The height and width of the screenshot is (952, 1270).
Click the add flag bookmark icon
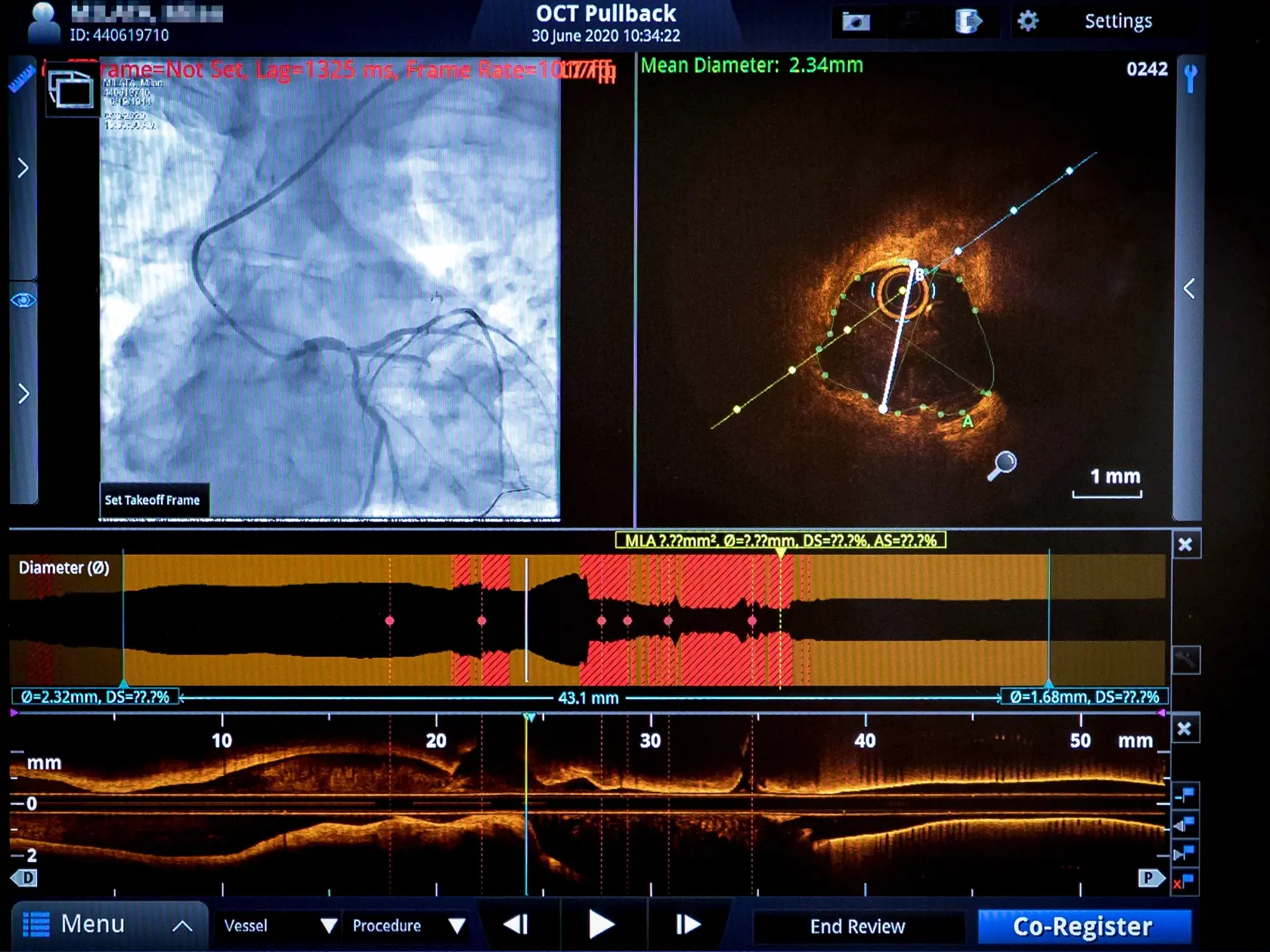(1184, 795)
